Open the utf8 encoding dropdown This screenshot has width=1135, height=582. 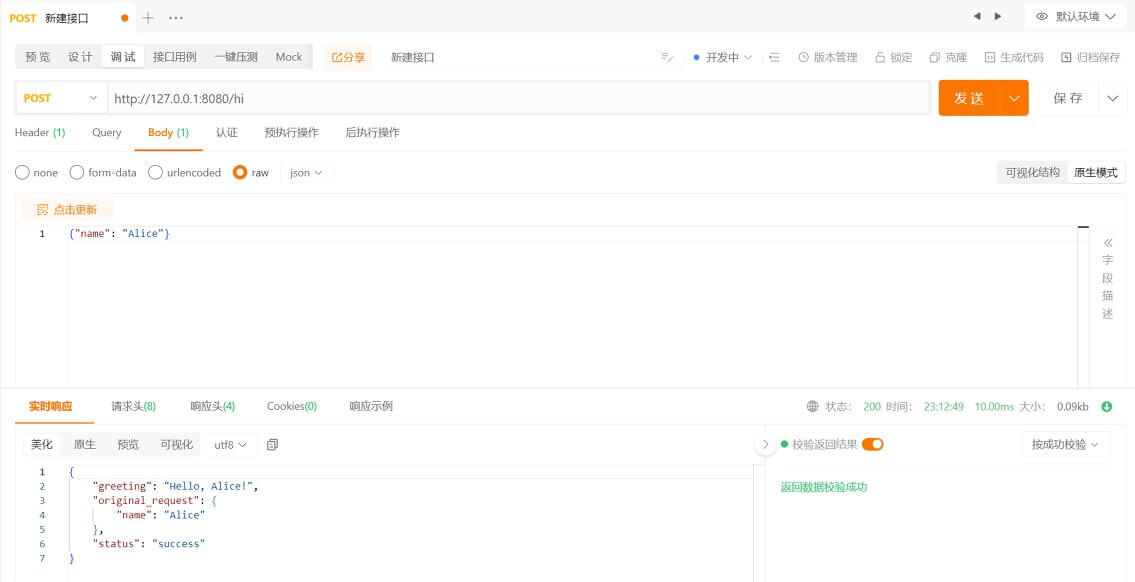coord(229,444)
